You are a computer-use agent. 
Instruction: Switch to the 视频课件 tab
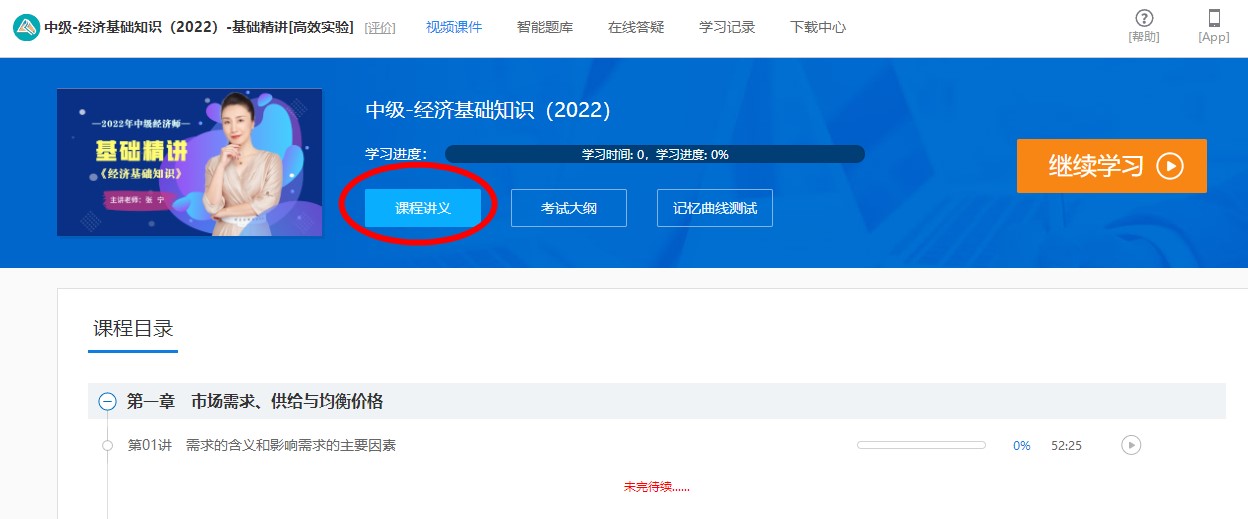[454, 27]
